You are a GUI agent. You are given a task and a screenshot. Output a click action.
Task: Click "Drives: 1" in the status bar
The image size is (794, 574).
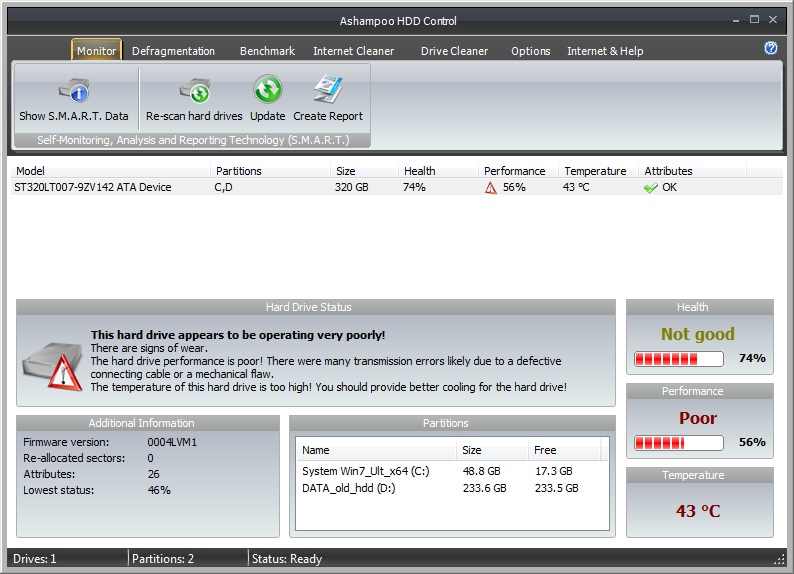34,559
